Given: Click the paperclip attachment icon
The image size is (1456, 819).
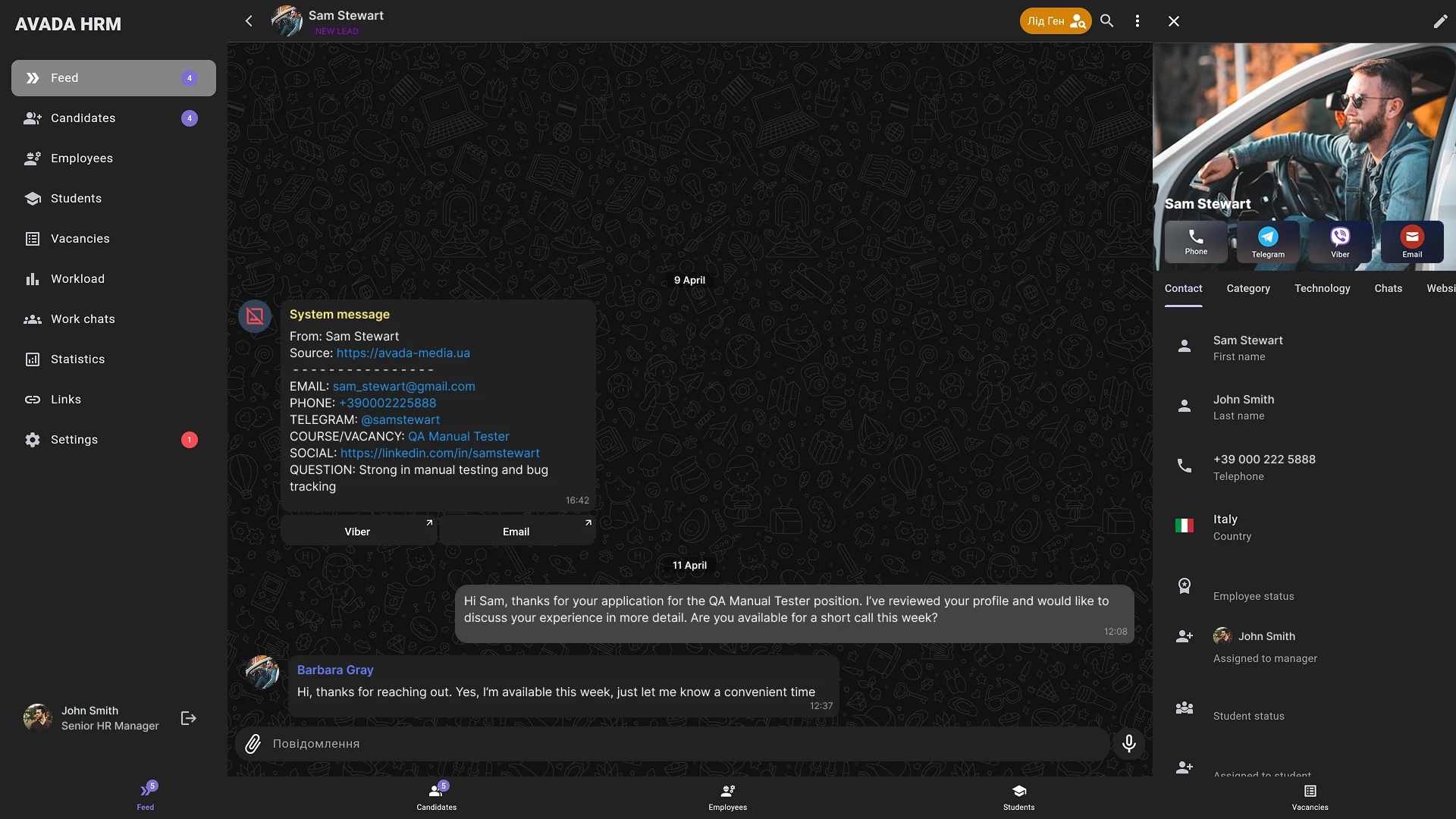Looking at the screenshot, I should tap(253, 744).
